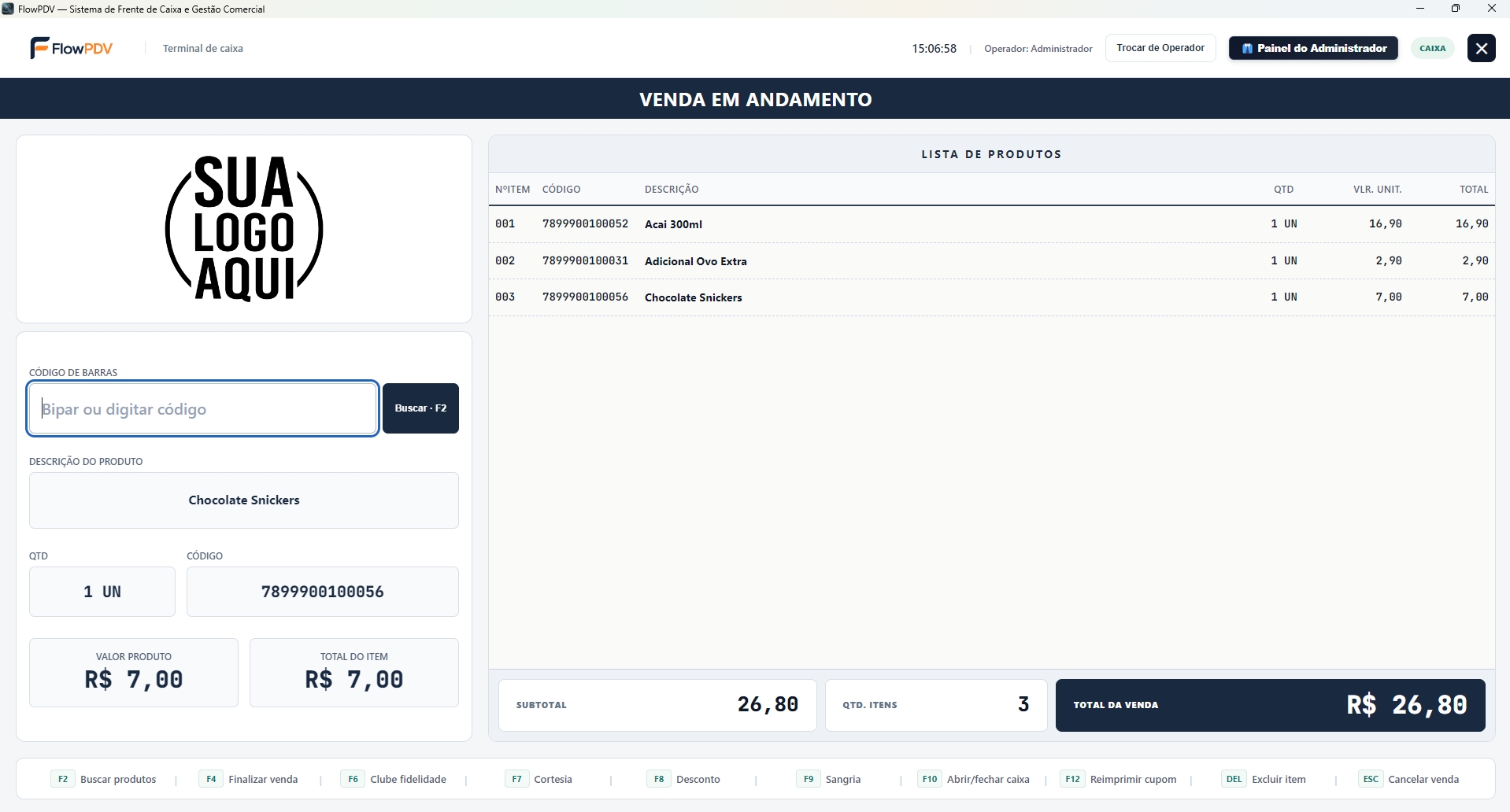Select the Acai 300ml row
The width and height of the screenshot is (1510, 812).
click(991, 224)
